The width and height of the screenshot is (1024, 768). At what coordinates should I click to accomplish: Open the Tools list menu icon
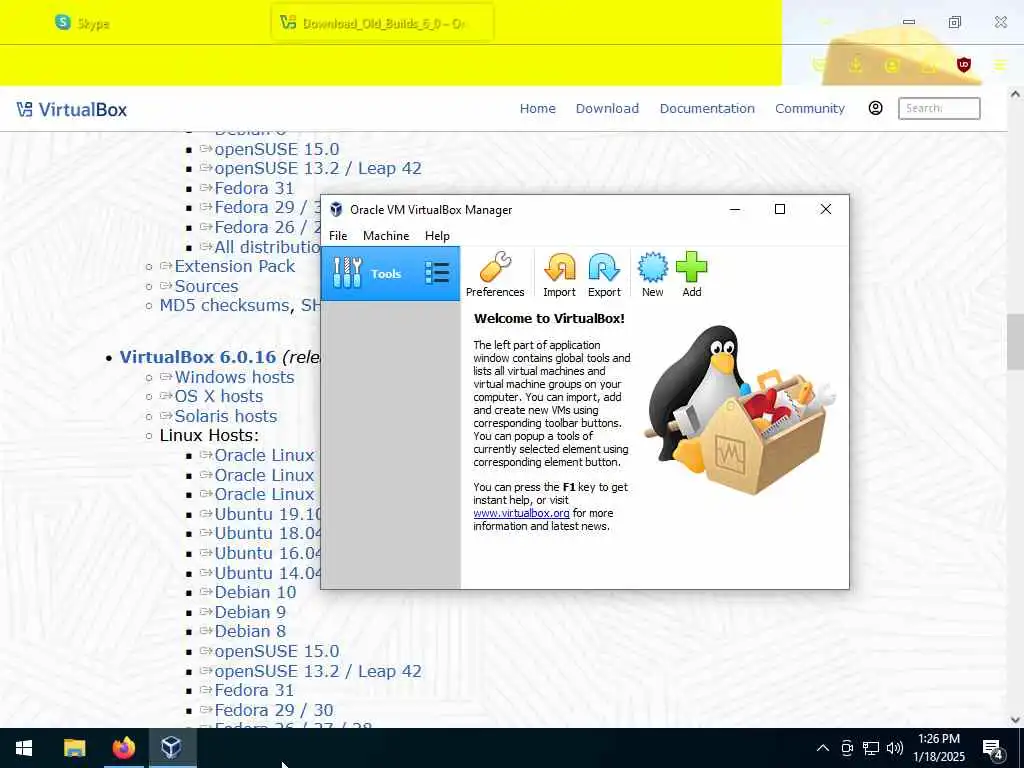[437, 273]
